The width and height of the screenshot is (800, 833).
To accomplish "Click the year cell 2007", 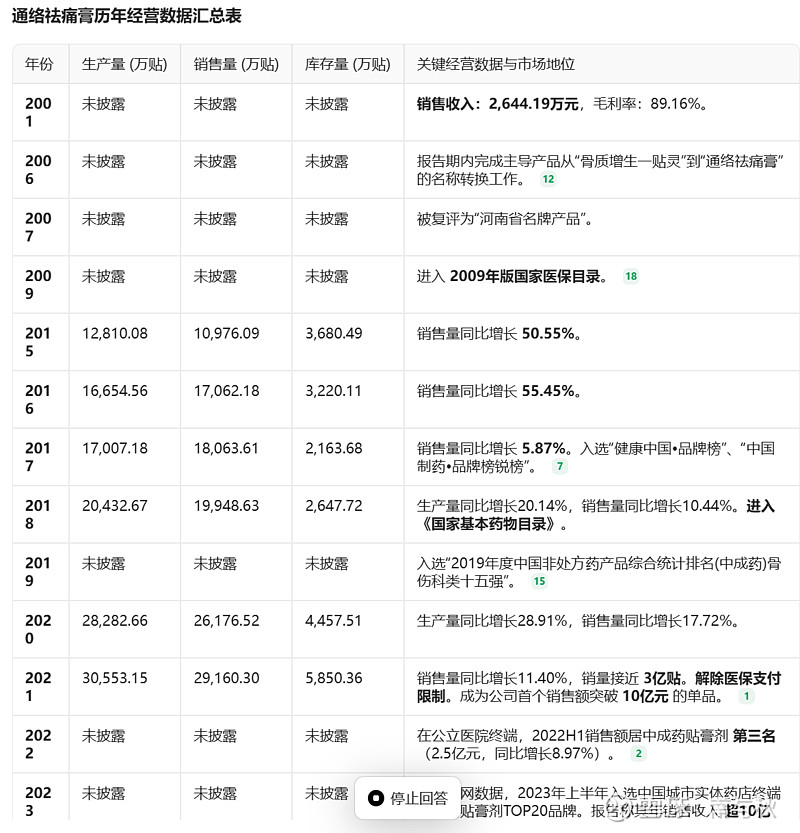I will (x=38, y=227).
